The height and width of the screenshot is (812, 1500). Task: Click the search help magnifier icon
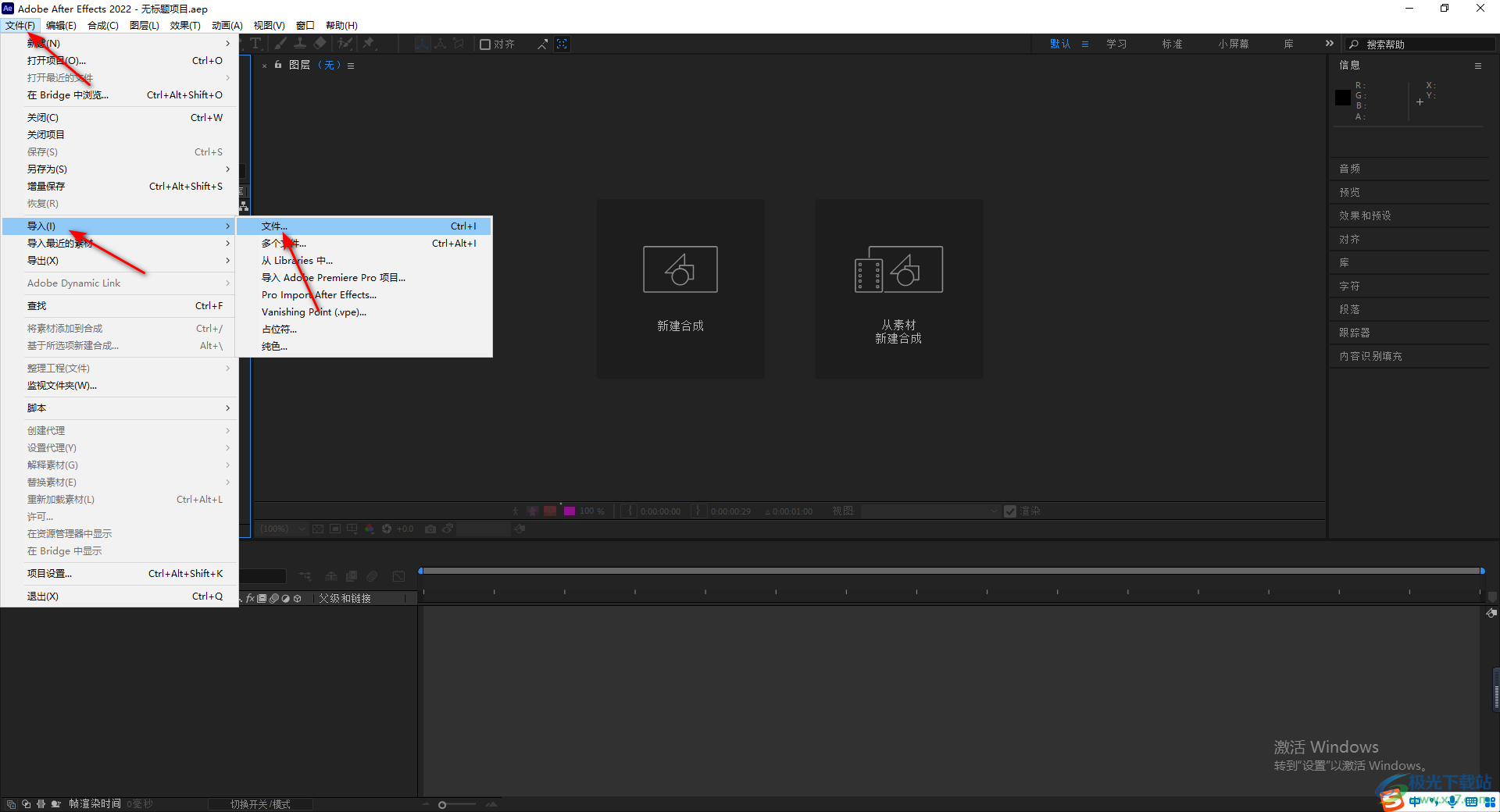tap(1354, 45)
